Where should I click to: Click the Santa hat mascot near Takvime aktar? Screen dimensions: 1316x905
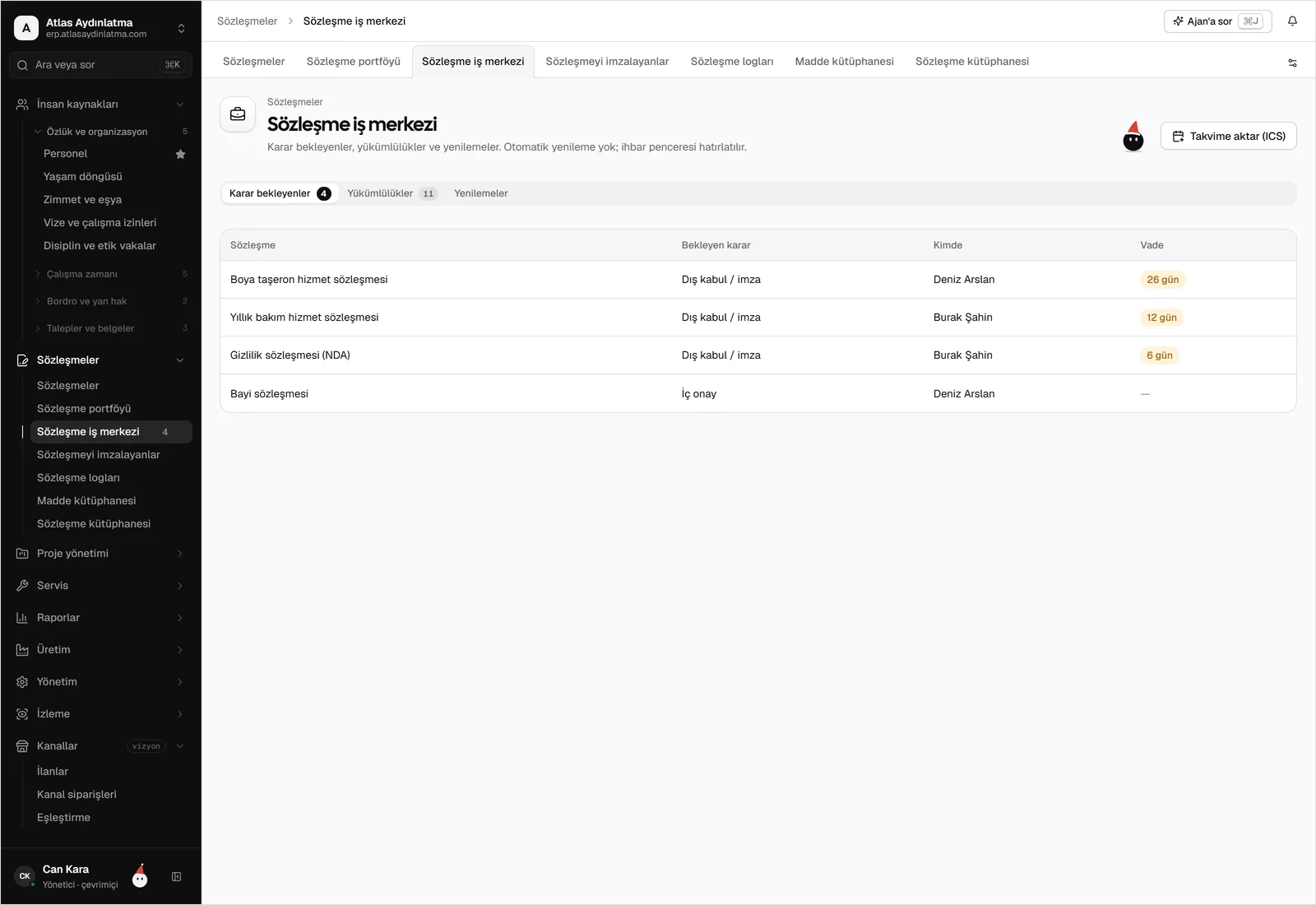click(1133, 137)
